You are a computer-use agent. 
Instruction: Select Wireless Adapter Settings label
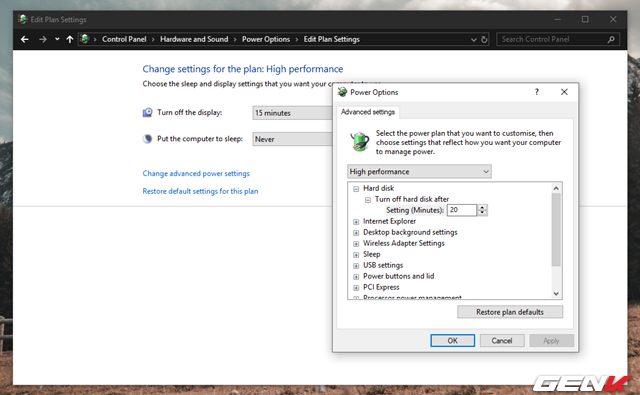(404, 243)
